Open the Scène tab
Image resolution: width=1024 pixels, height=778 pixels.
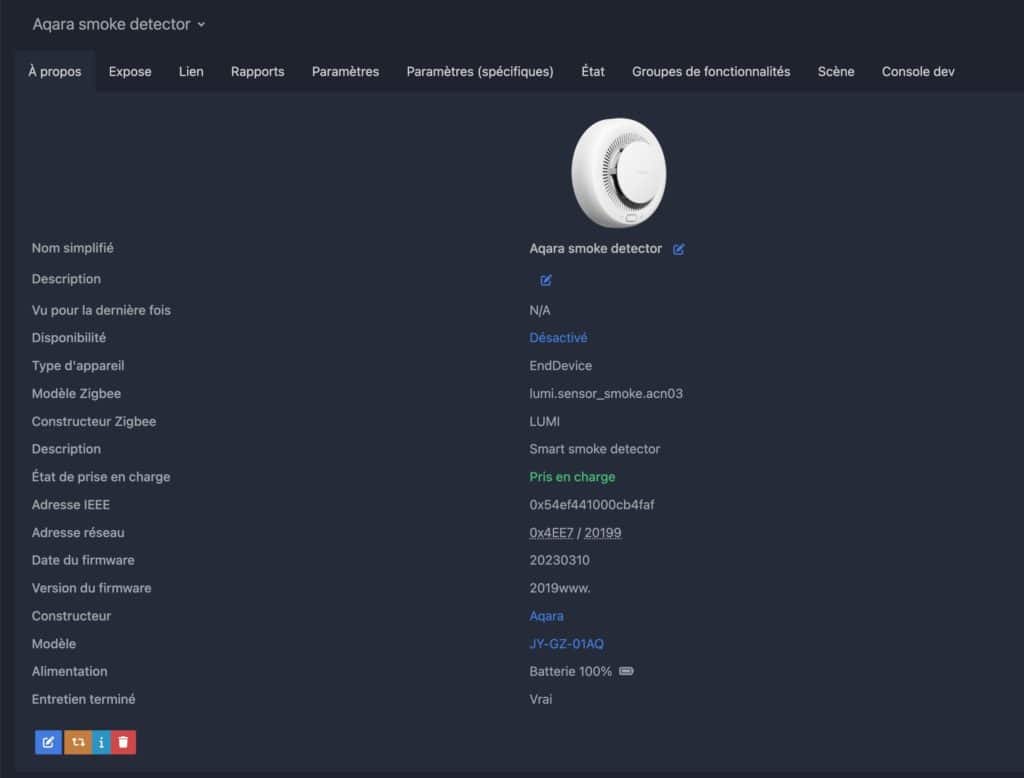836,72
